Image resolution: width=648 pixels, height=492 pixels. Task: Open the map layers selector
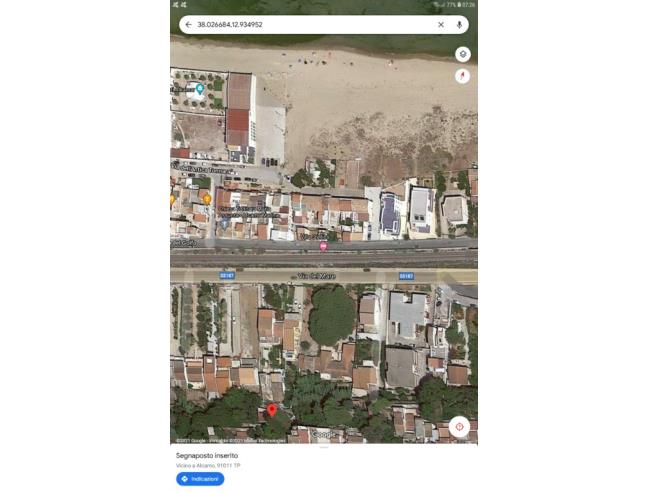pyautogui.click(x=463, y=54)
